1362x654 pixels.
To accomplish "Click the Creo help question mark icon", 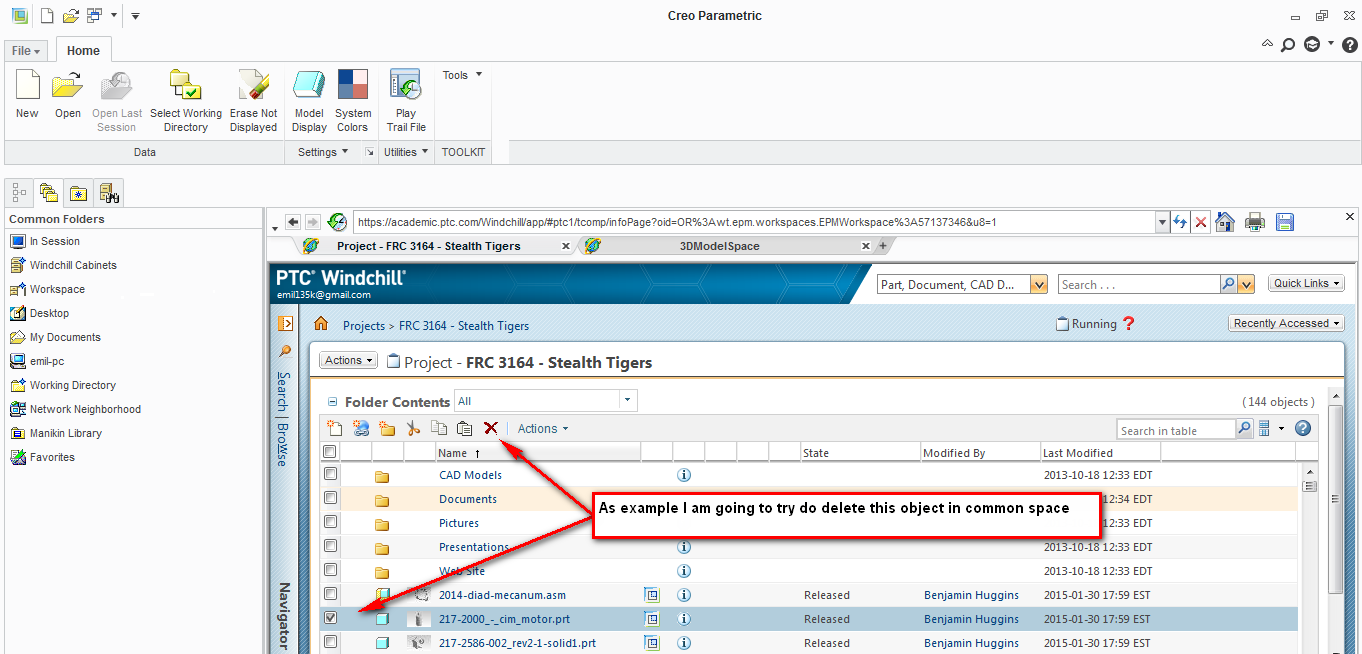I will click(1350, 44).
